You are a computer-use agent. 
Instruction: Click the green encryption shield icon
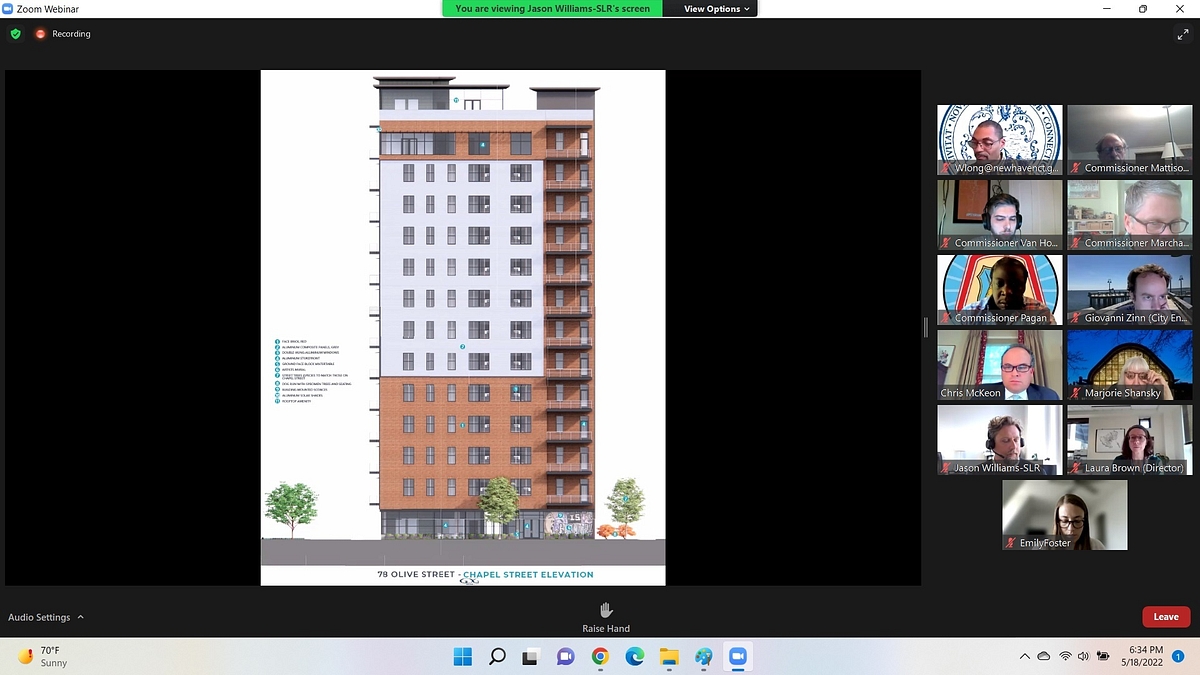(15, 34)
